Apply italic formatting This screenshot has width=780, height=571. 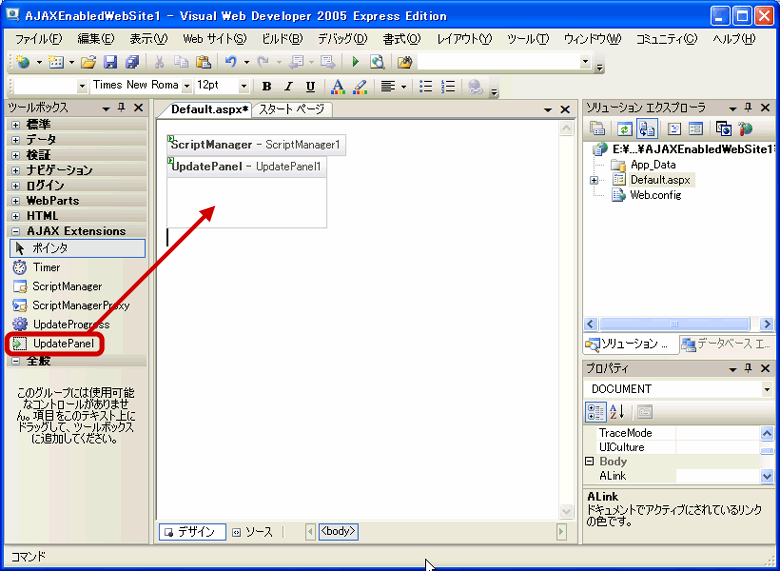point(289,87)
